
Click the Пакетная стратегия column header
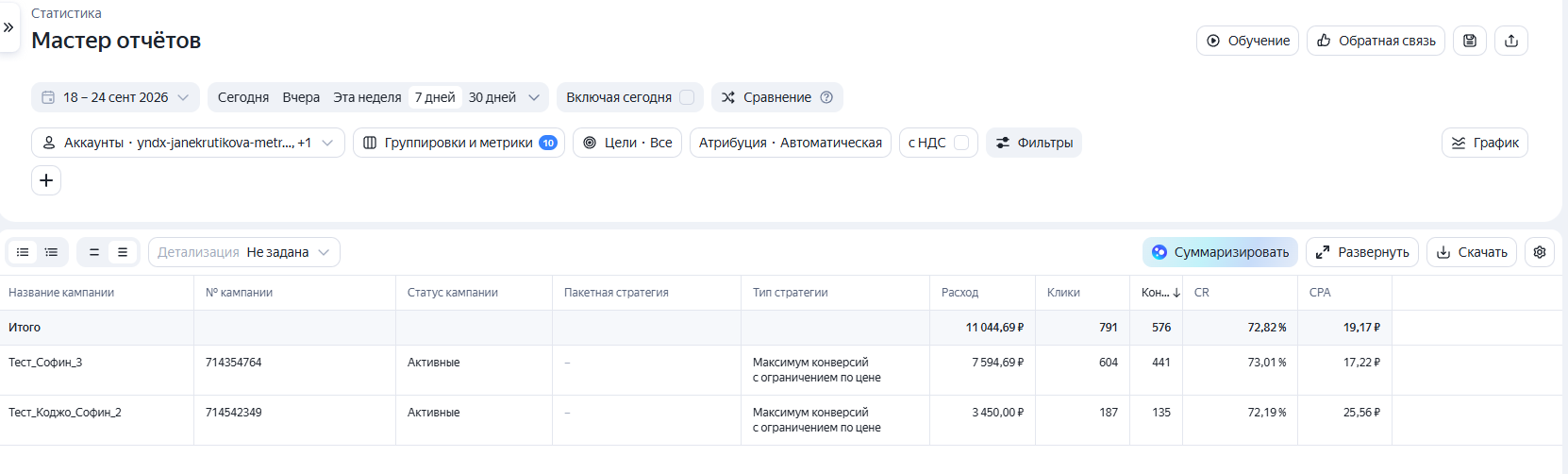tap(616, 293)
